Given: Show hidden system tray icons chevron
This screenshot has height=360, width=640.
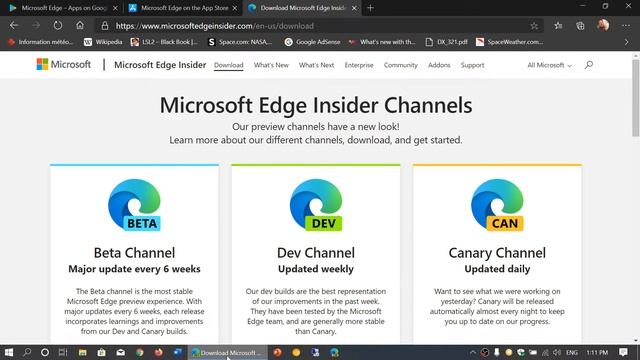Looking at the screenshot, I should click(473, 352).
